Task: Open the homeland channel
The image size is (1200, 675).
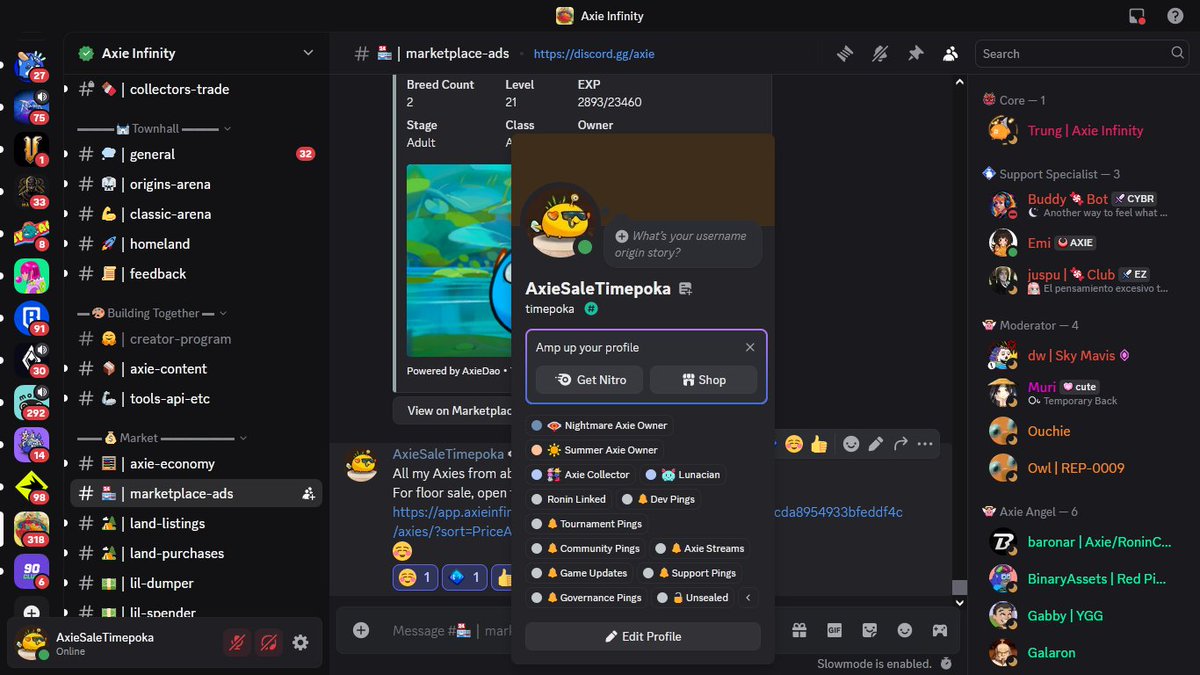Action: pyautogui.click(x=196, y=244)
